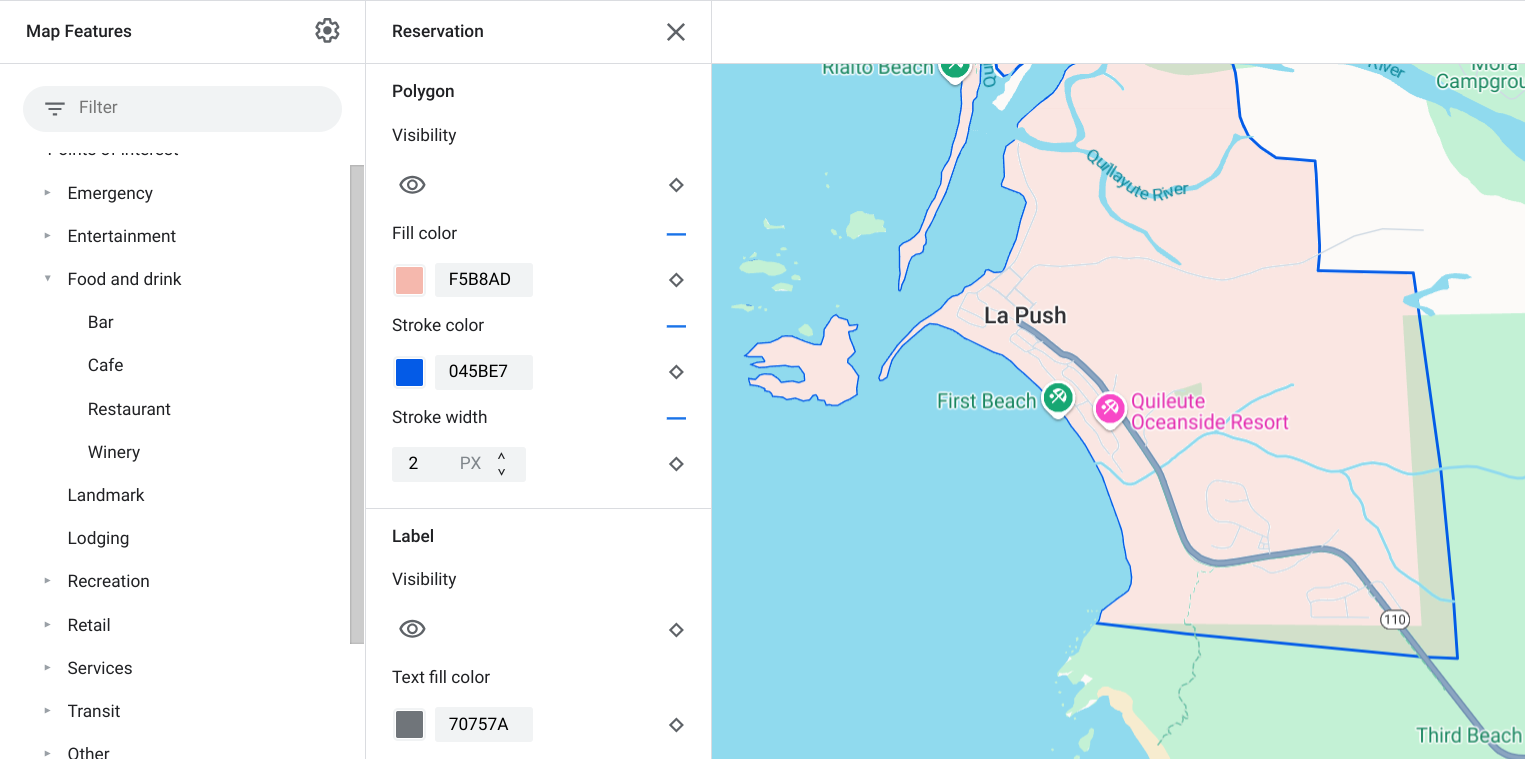The width and height of the screenshot is (1525, 759).
Task: Click the Fill color hex field F5B8AD
Action: click(483, 280)
